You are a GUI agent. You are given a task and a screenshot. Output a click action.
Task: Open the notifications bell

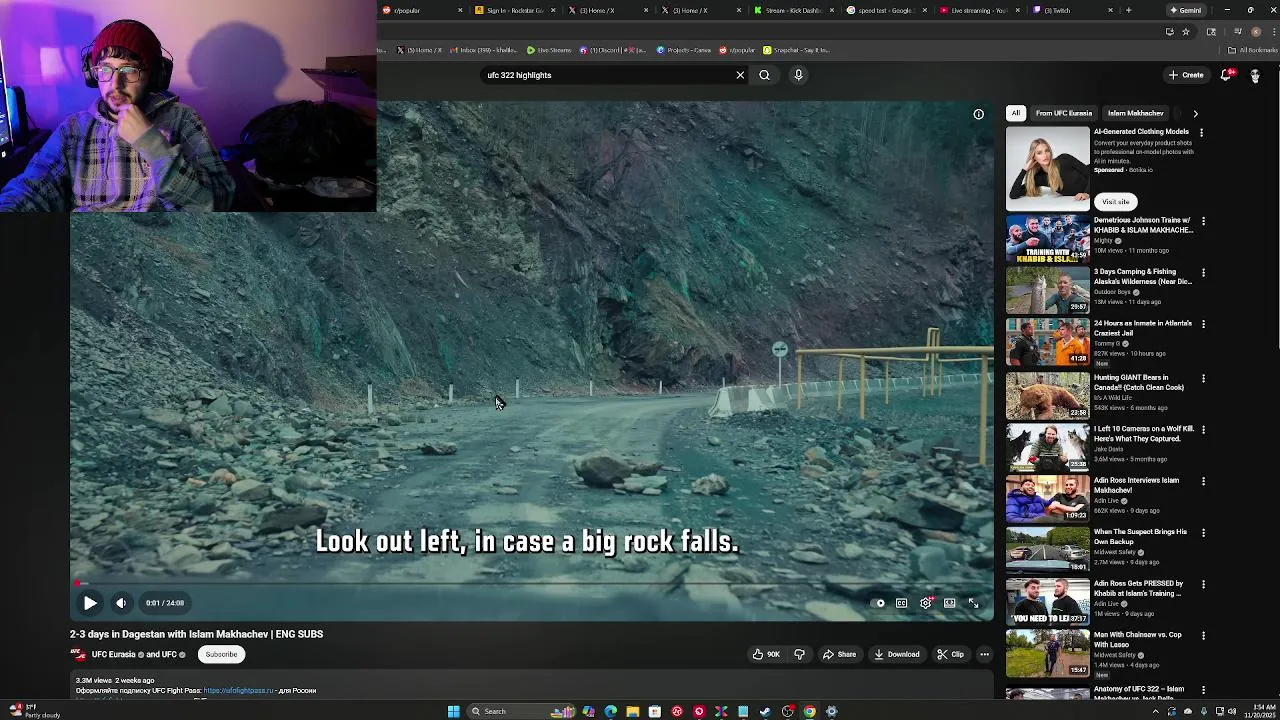pyautogui.click(x=1226, y=75)
